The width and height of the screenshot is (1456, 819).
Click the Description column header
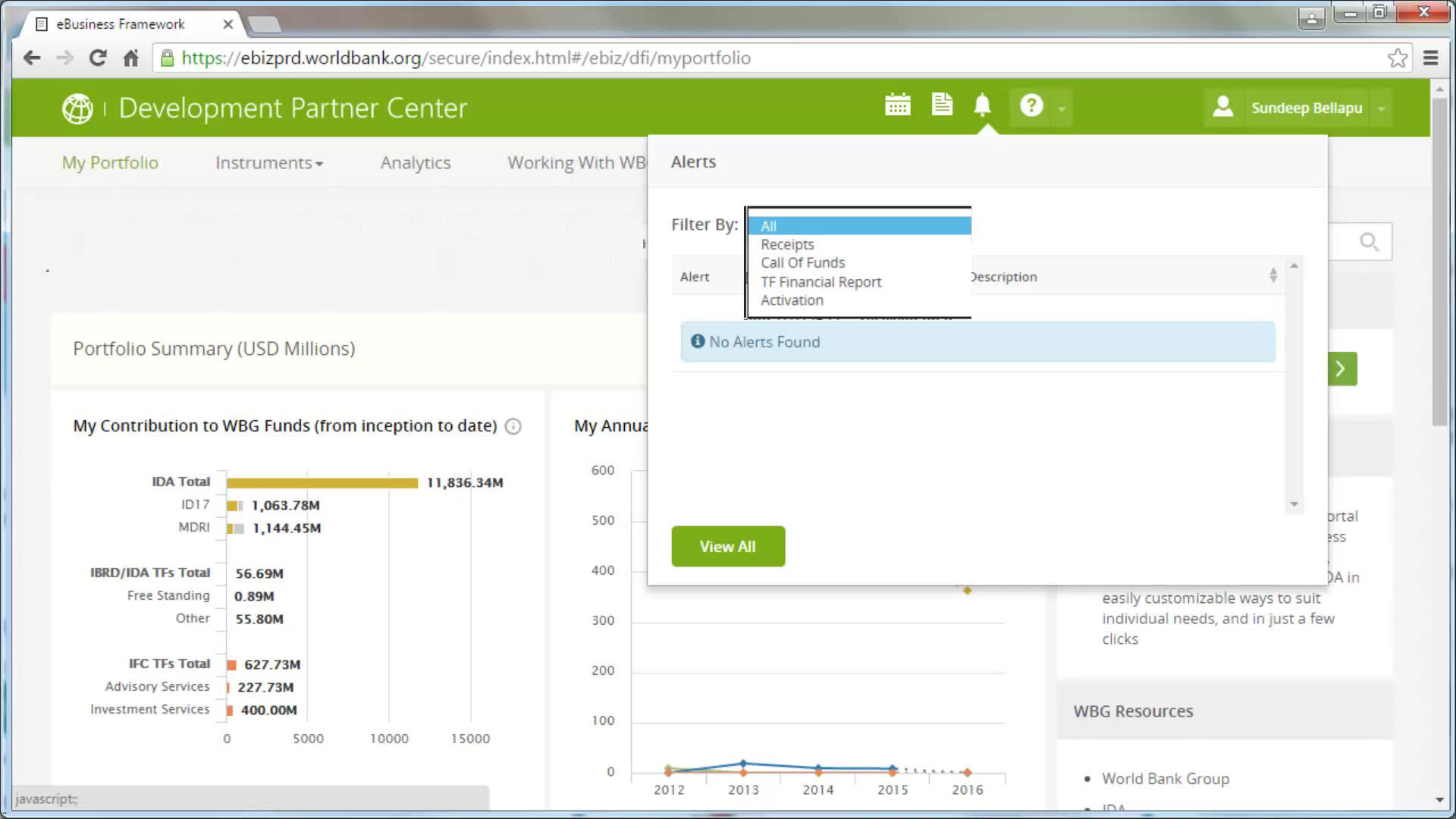1003,277
